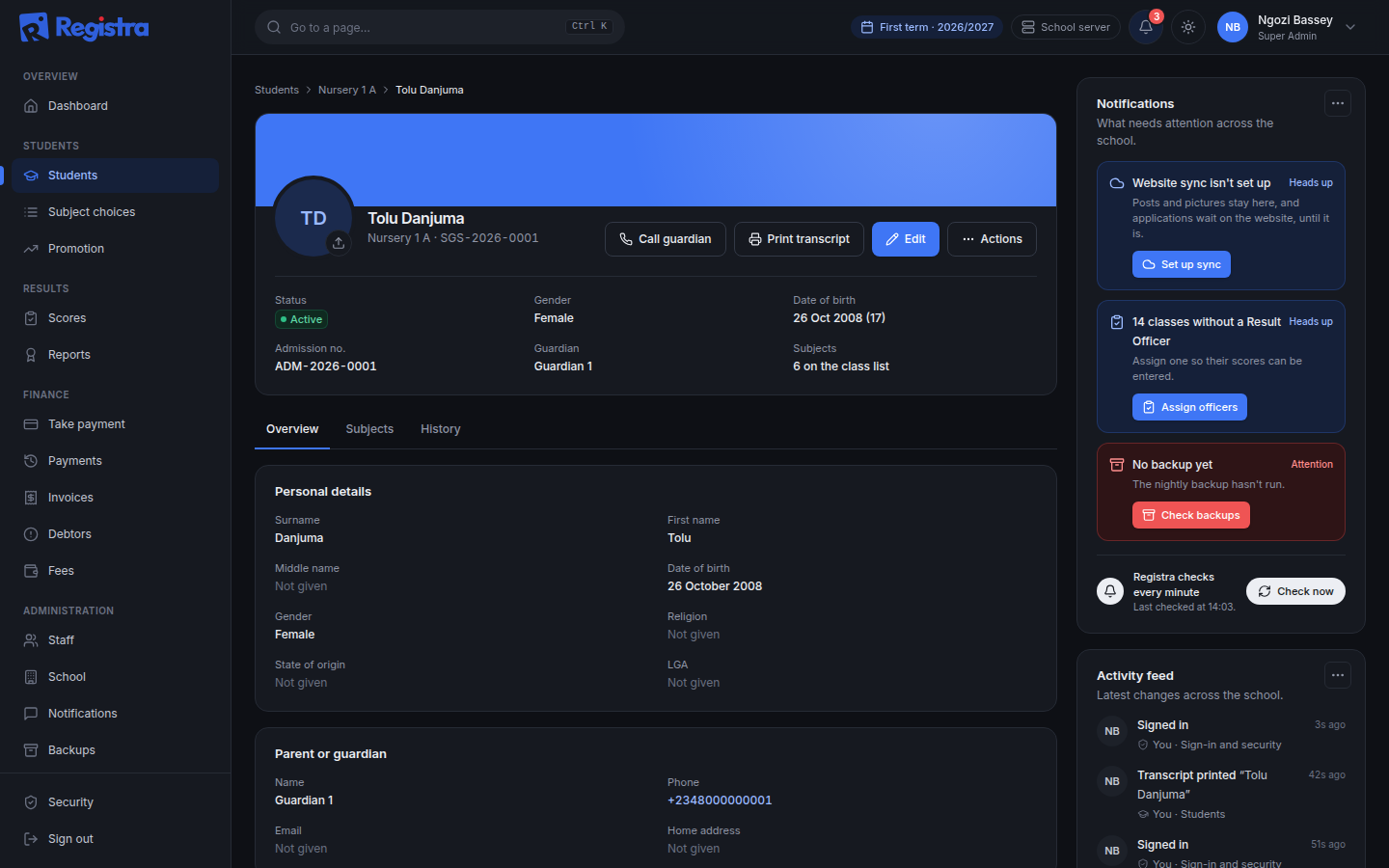The image size is (1389, 868).
Task: Click the Set up sync button
Action: point(1182,264)
